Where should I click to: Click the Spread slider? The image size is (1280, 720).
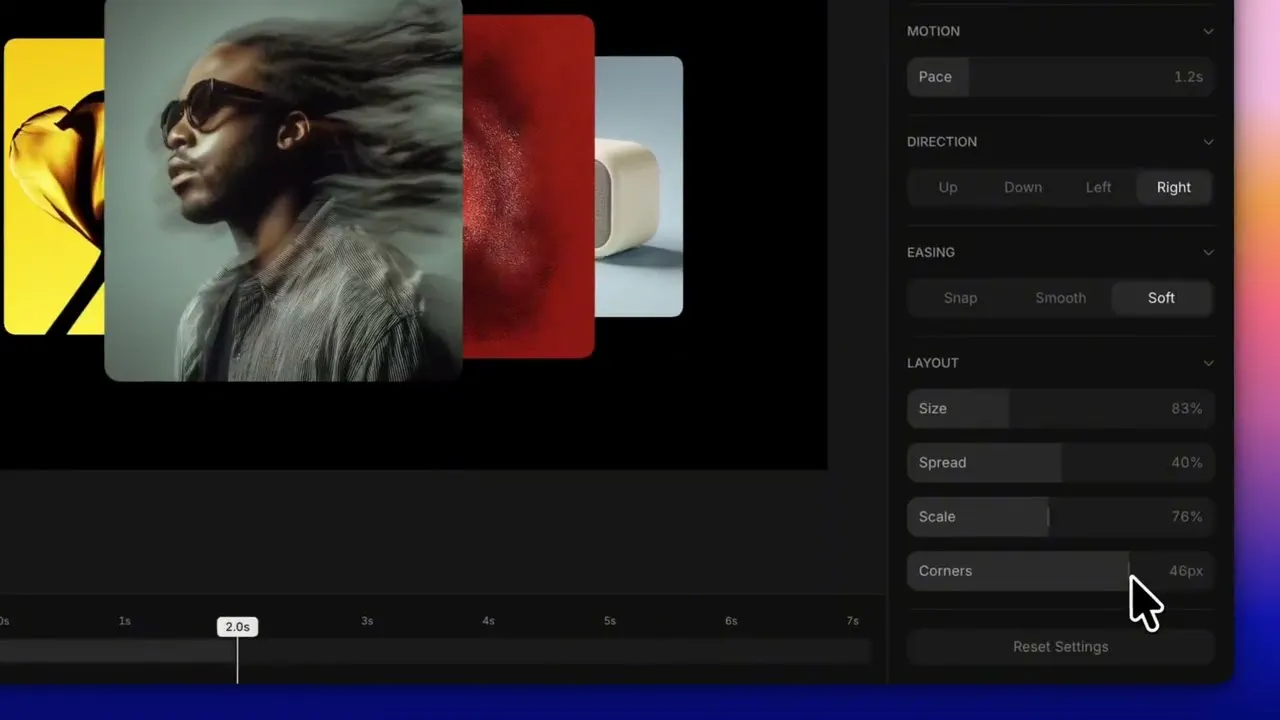[1060, 462]
